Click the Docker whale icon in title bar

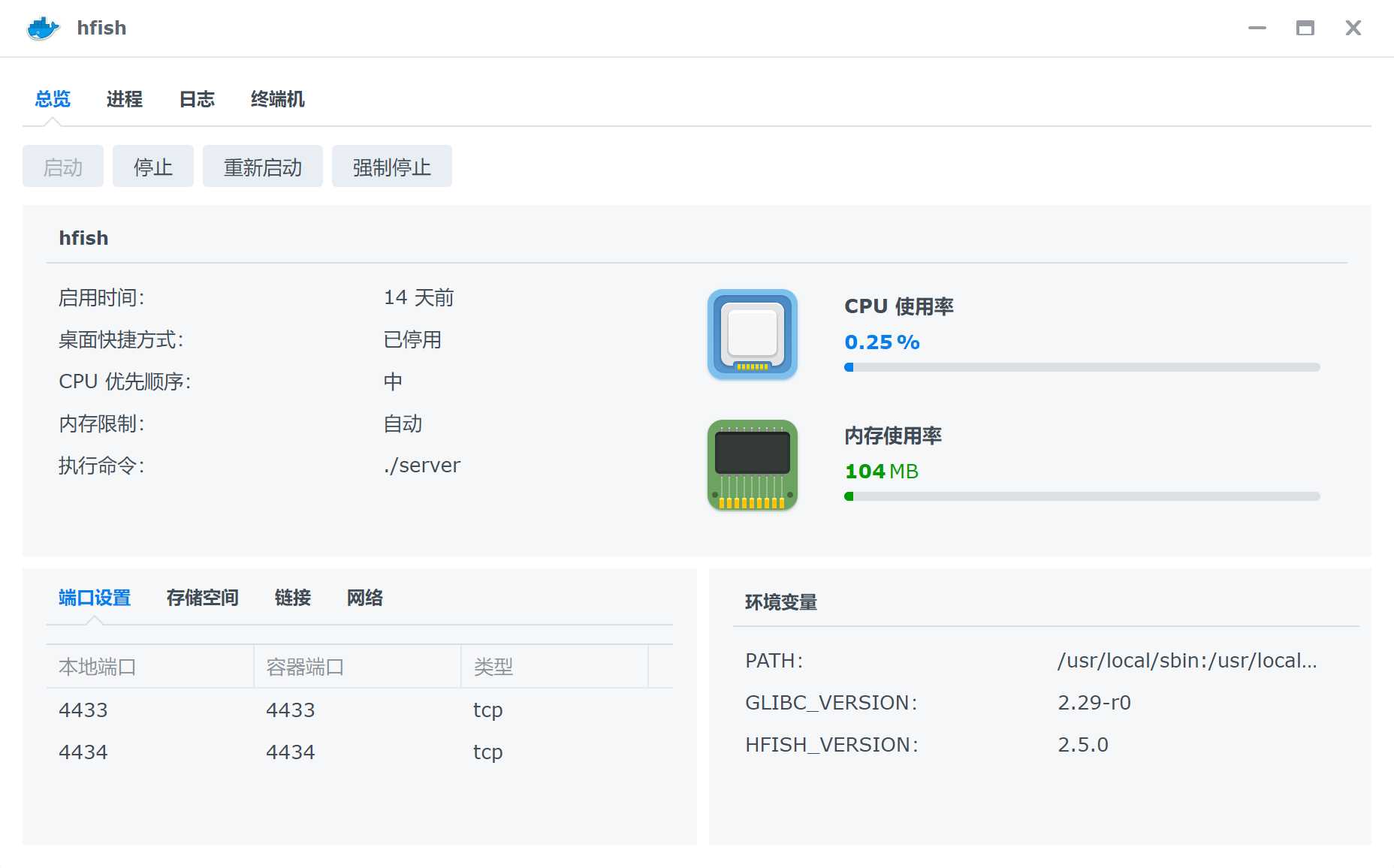[x=43, y=29]
